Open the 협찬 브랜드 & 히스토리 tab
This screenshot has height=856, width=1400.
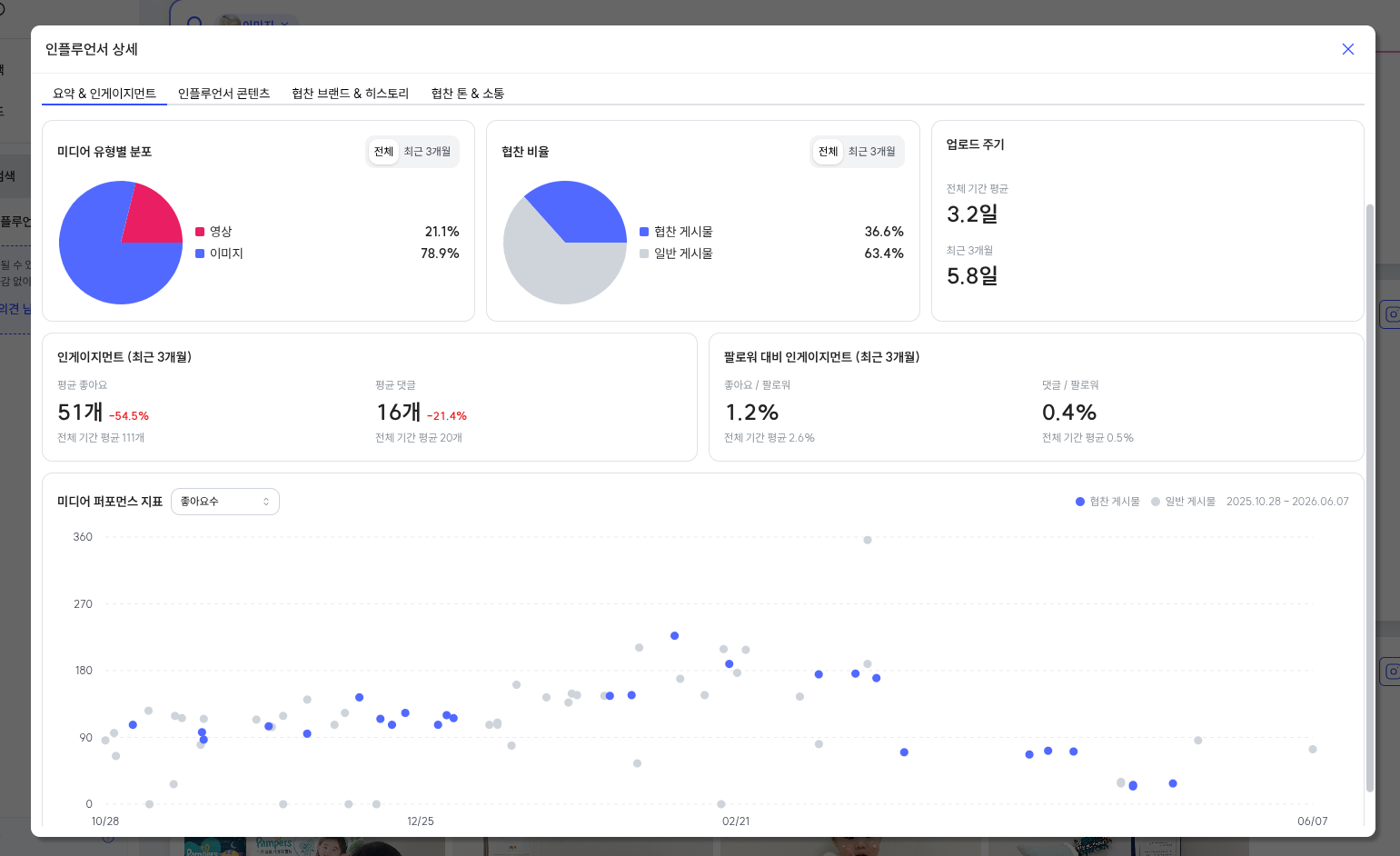[350, 94]
